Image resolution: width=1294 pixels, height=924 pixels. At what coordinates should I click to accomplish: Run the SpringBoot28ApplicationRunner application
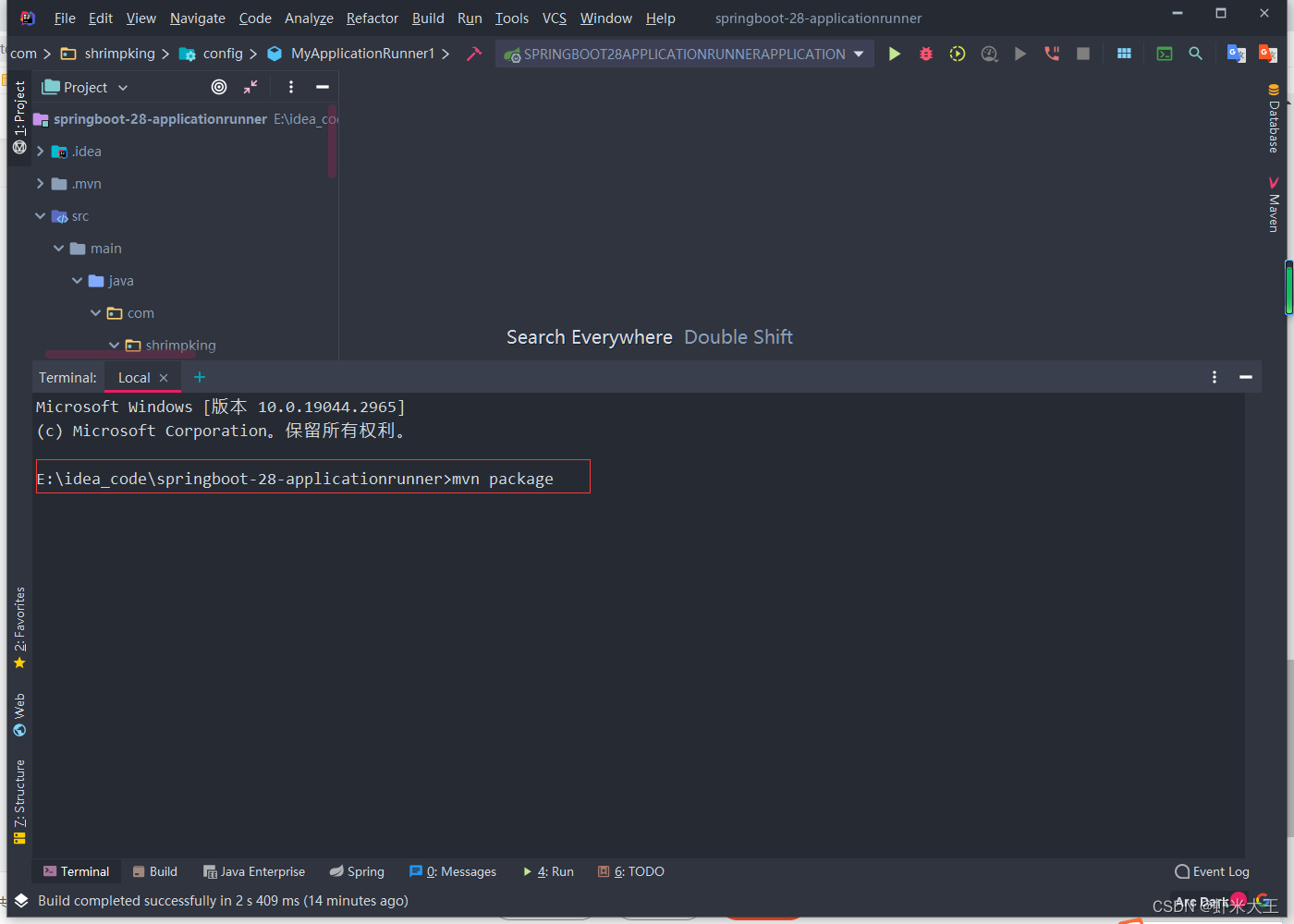(x=894, y=54)
